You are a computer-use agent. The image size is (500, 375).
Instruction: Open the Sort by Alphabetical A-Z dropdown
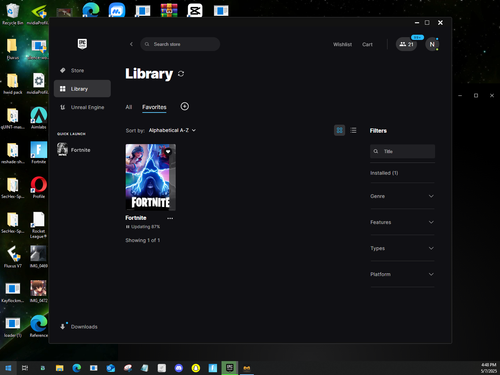point(172,130)
